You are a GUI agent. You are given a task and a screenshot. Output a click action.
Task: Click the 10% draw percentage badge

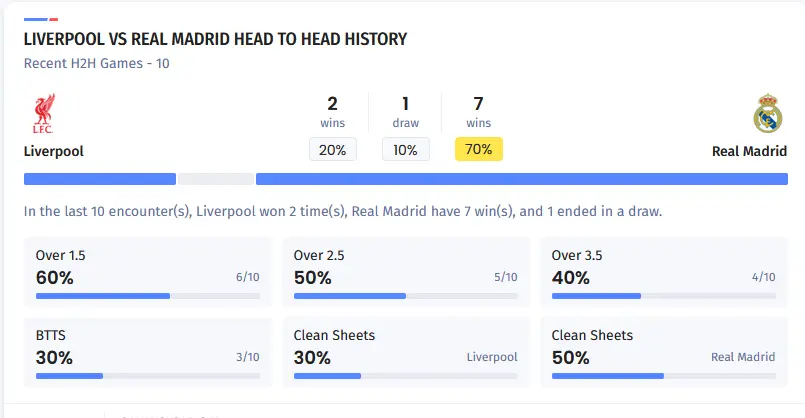coord(406,150)
